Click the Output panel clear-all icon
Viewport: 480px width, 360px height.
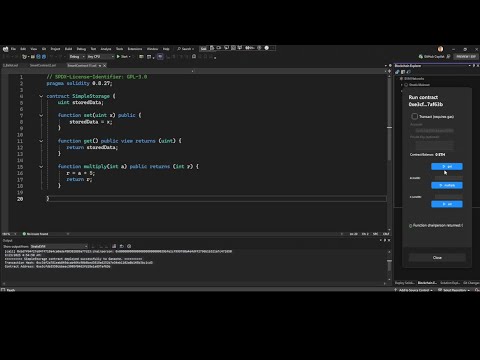click(114, 246)
